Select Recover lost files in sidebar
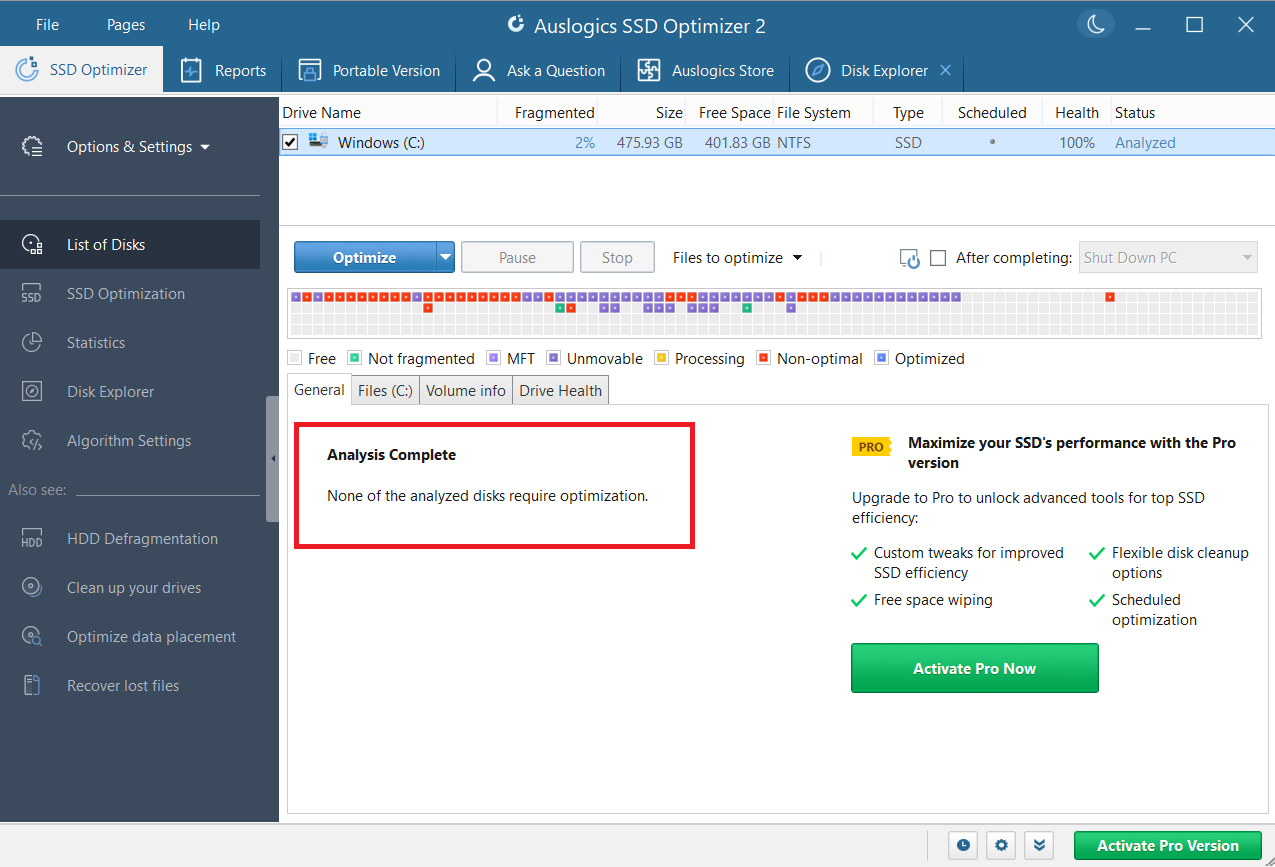The width and height of the screenshot is (1275, 867). tap(123, 686)
